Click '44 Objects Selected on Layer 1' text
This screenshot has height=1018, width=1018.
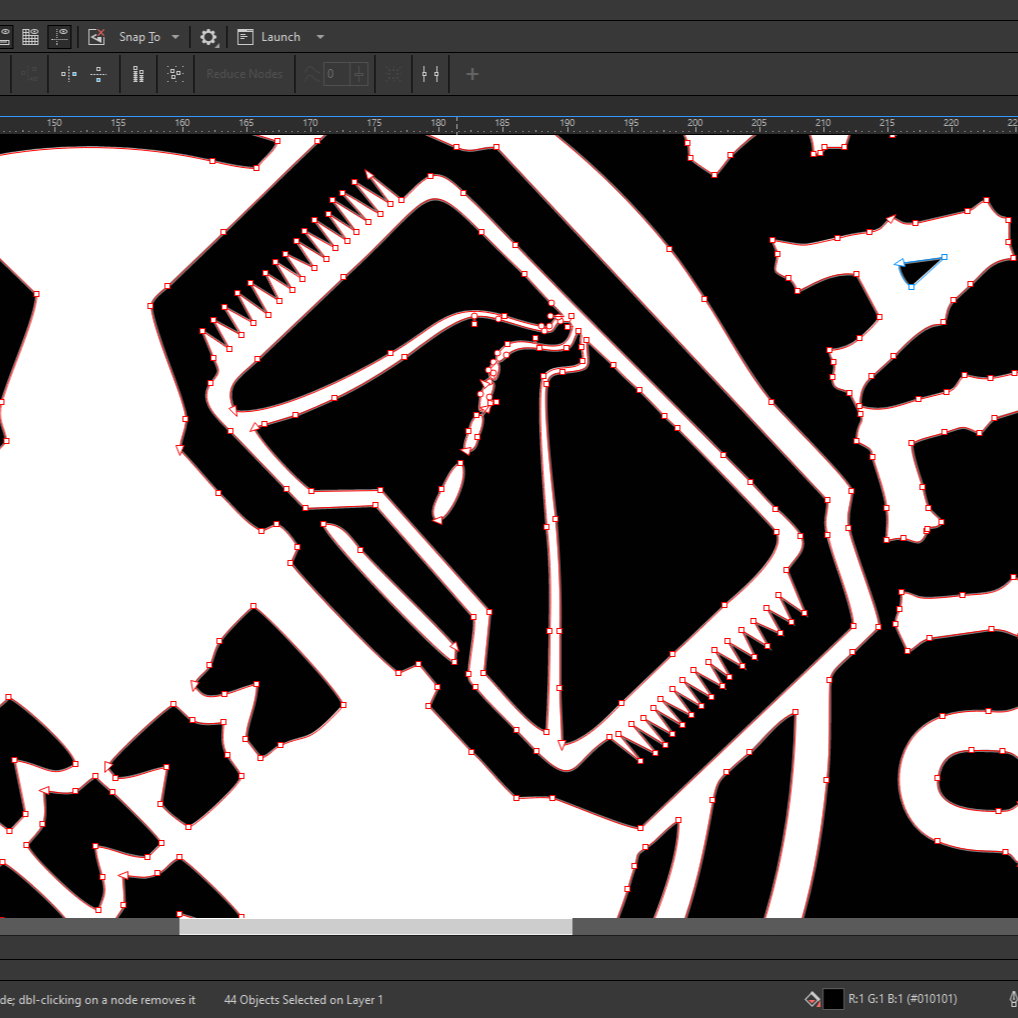click(x=303, y=1000)
